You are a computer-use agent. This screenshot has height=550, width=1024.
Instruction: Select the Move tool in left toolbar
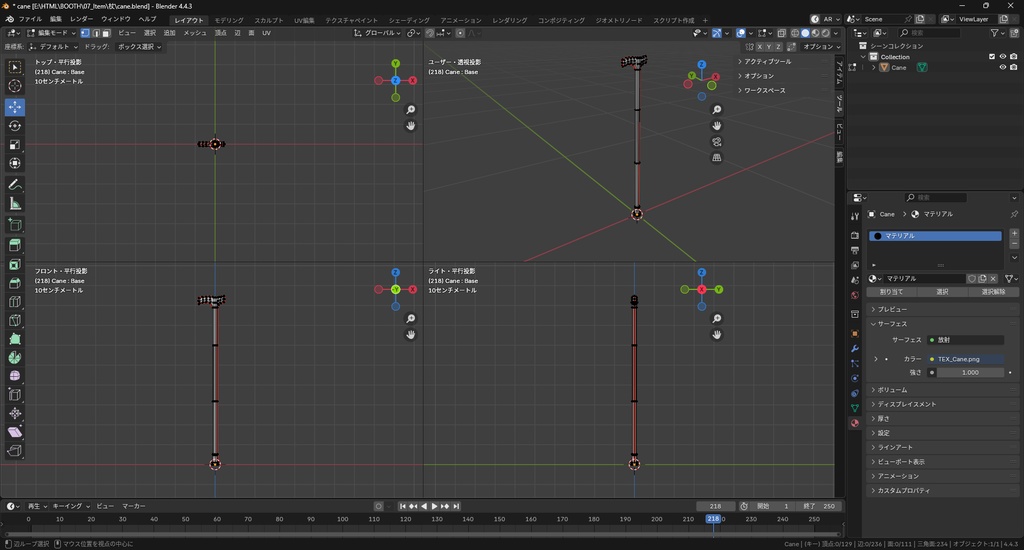click(x=14, y=106)
